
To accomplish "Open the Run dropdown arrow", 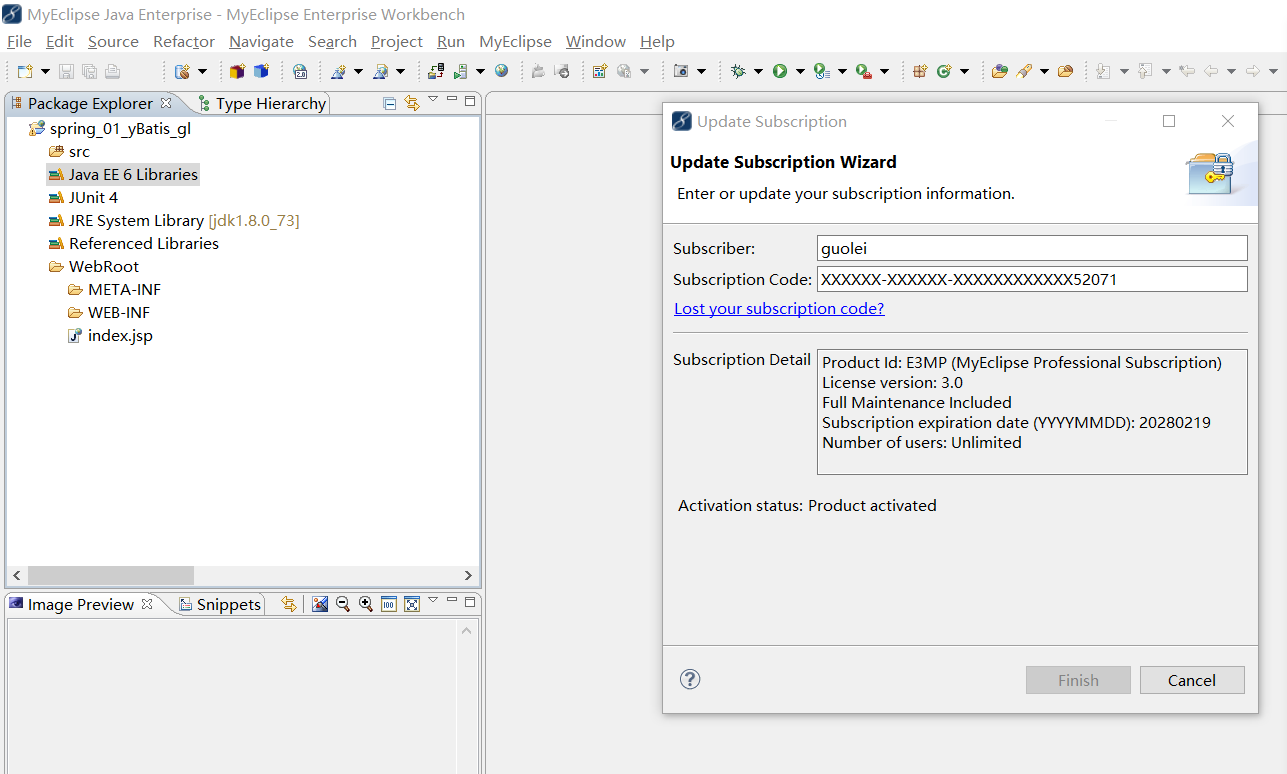I will click(799, 71).
